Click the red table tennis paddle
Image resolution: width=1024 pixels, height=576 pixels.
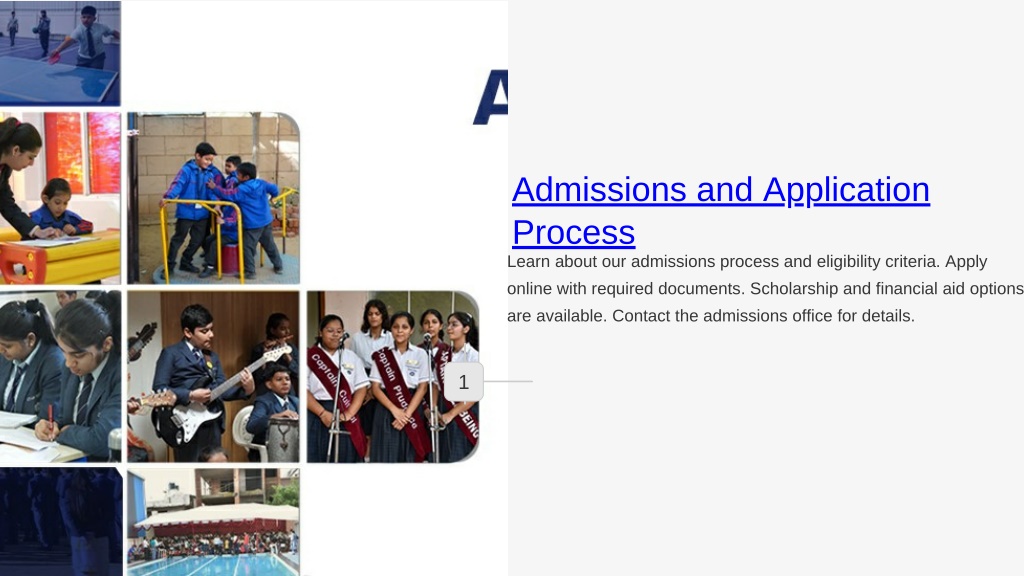pos(54,58)
